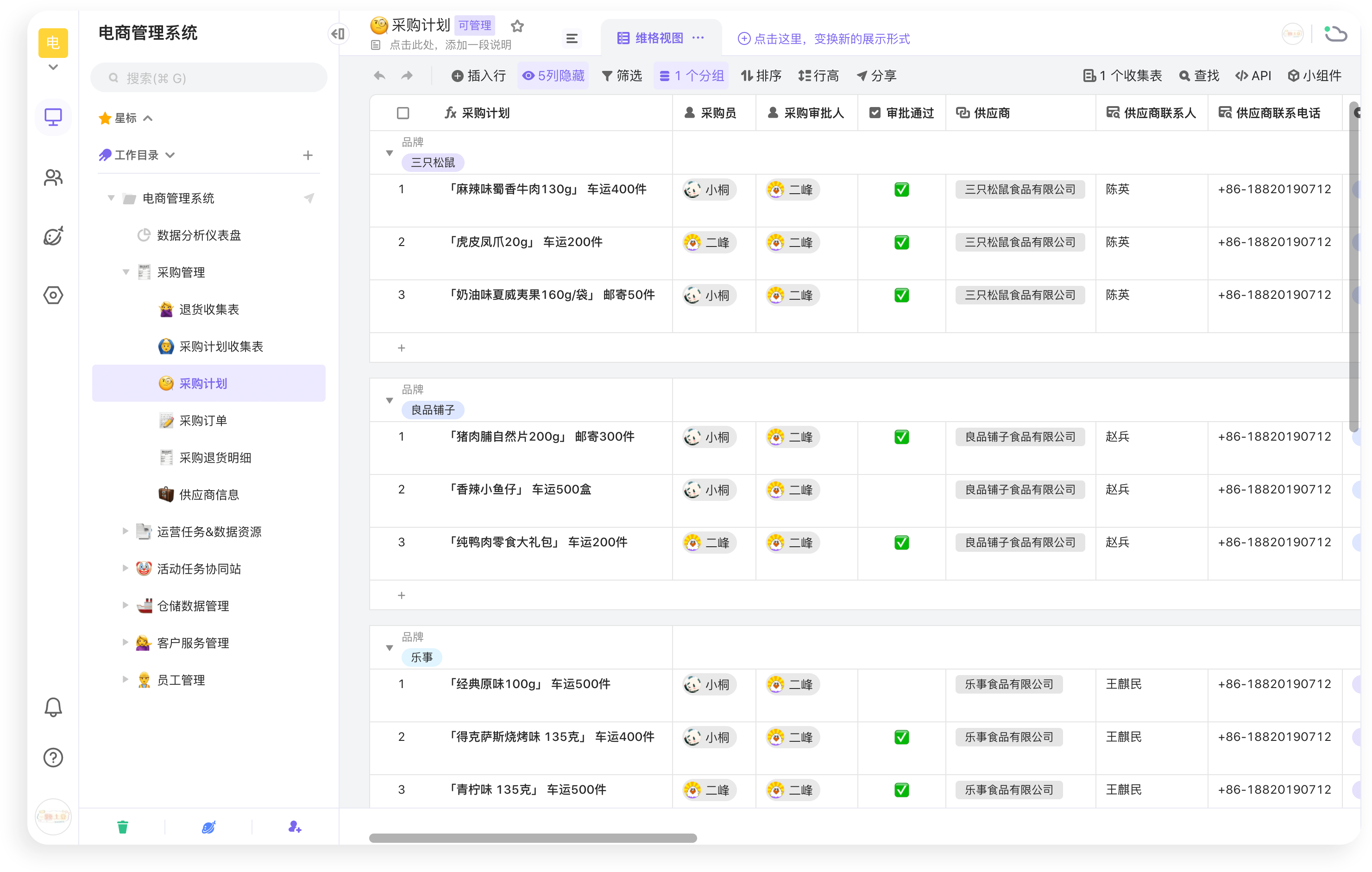Viewport: 1372px width, 872px height.
Task: Collapse the 良品铺子 group
Action: (x=390, y=400)
